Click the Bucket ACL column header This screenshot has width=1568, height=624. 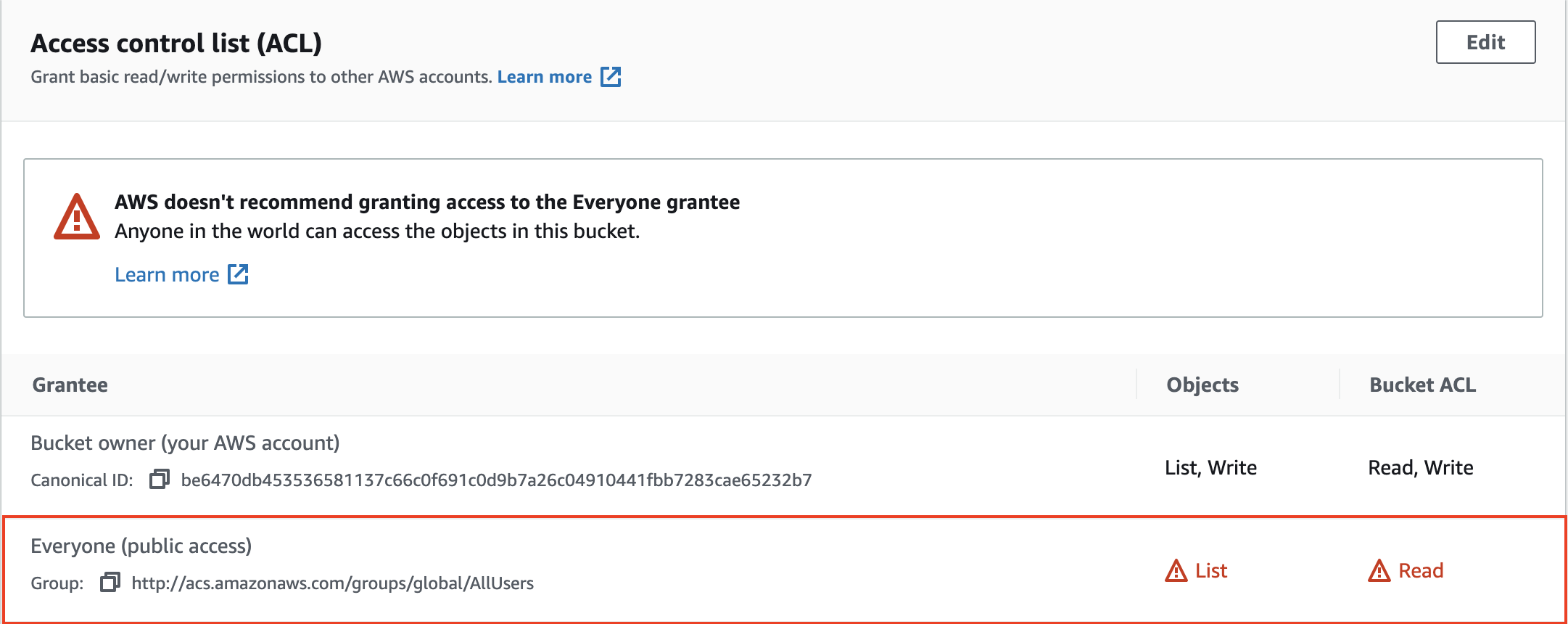pos(1422,385)
